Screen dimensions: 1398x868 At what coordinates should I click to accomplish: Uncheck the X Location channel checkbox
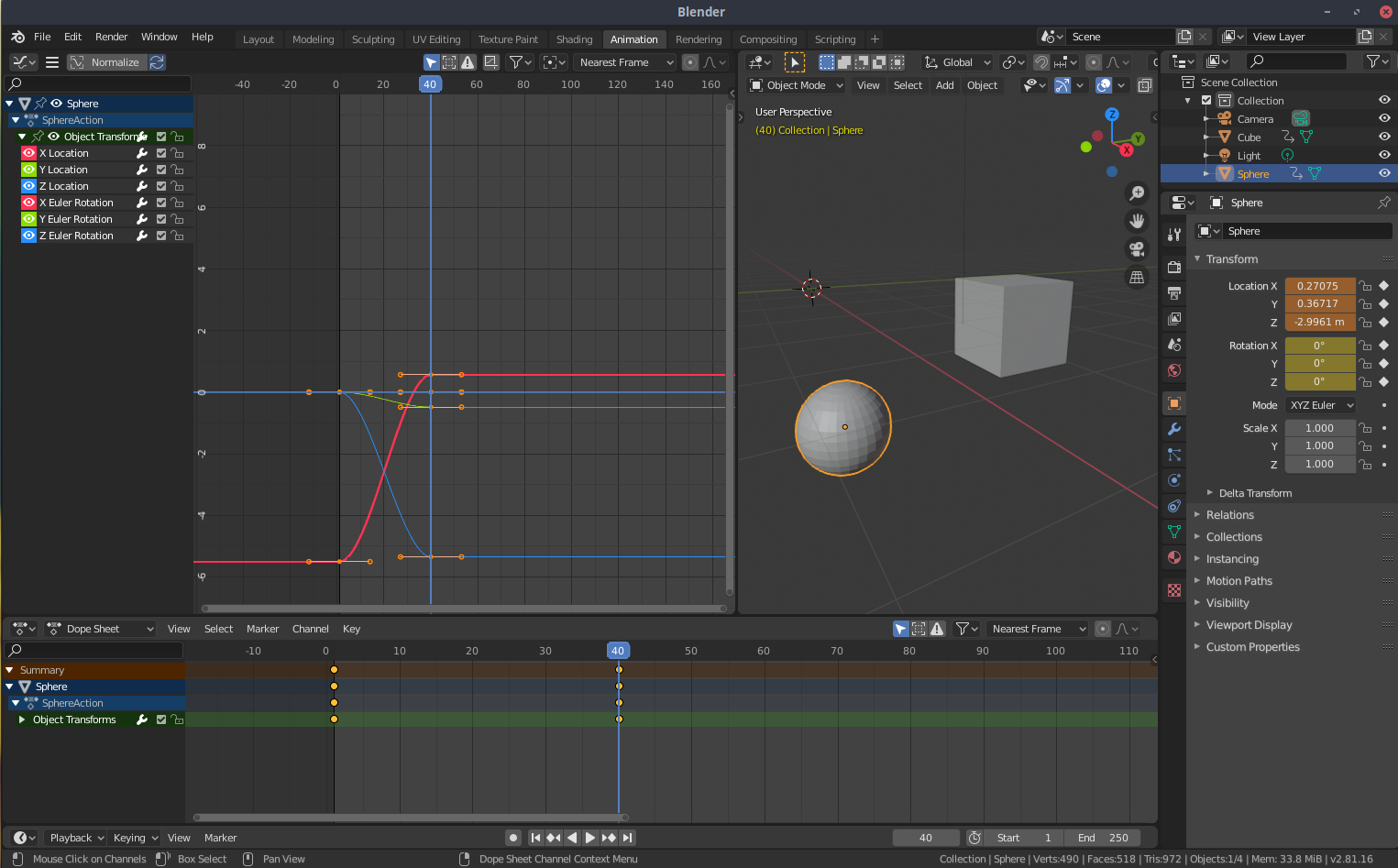tap(160, 152)
